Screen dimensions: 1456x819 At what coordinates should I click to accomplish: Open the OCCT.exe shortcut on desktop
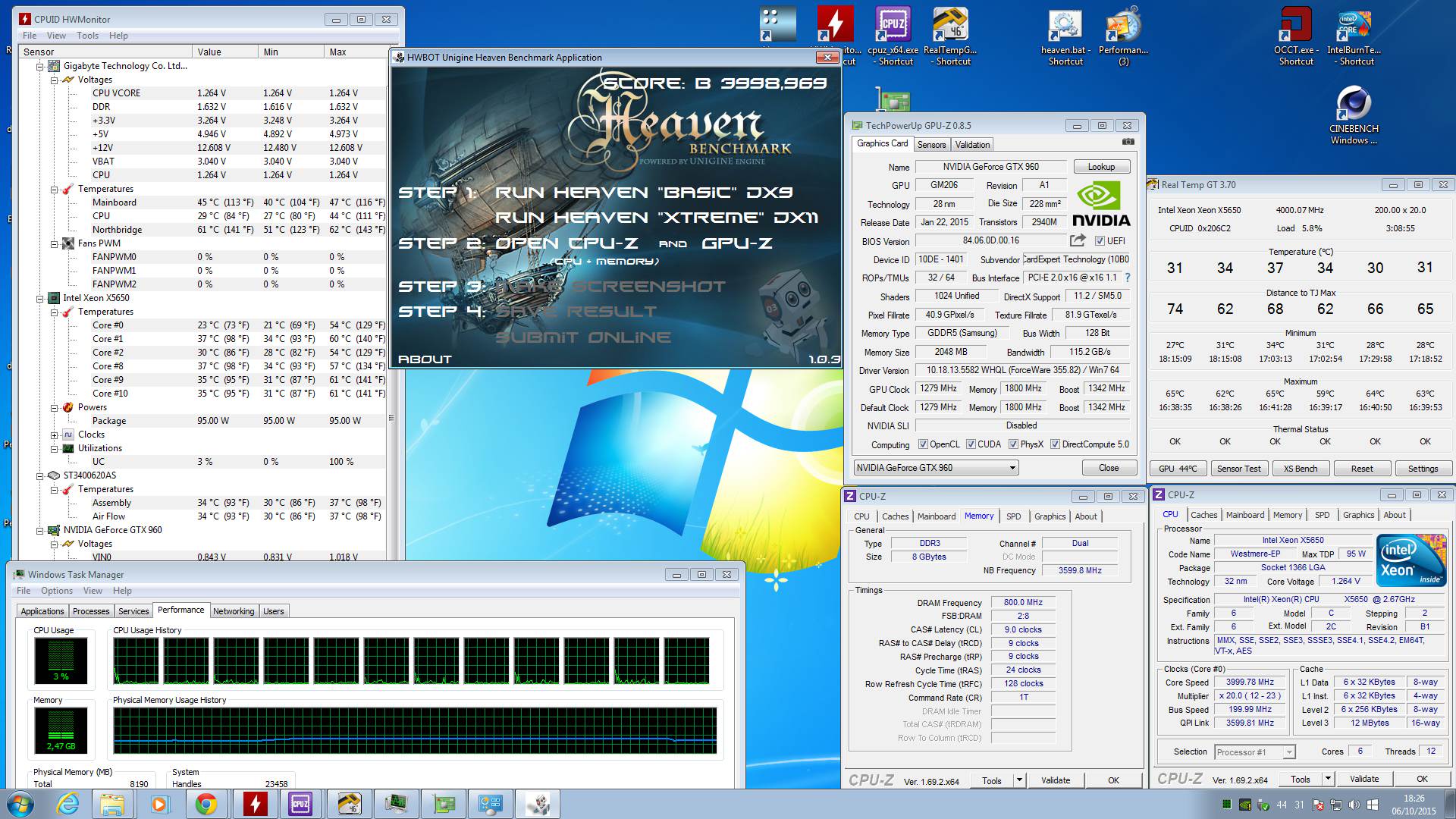tap(1296, 36)
